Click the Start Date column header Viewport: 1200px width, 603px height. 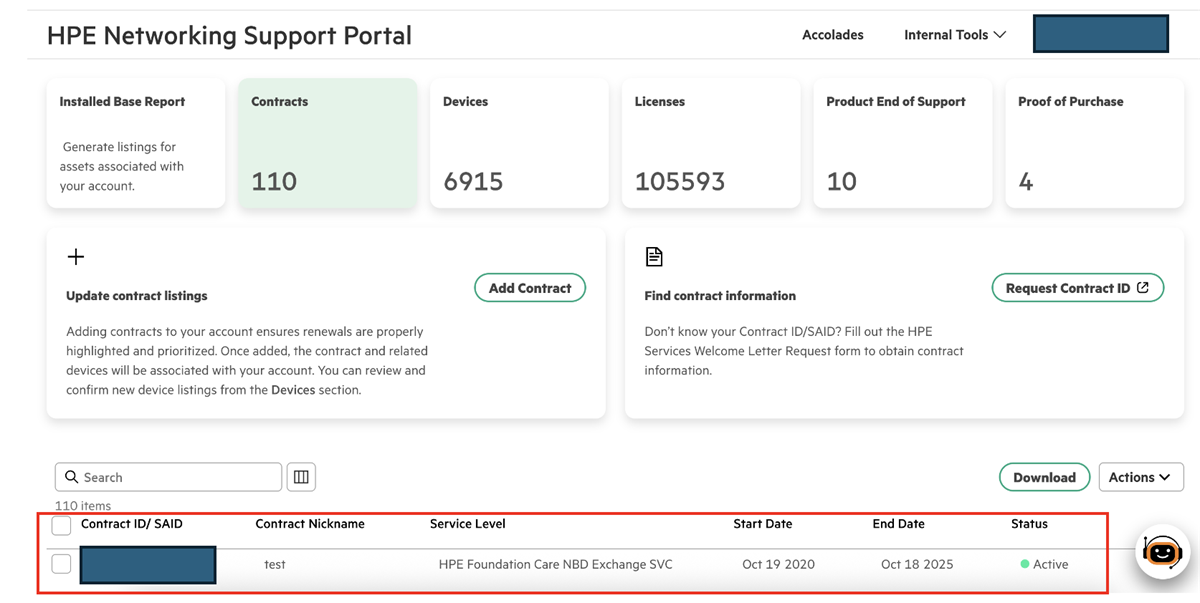coord(763,524)
